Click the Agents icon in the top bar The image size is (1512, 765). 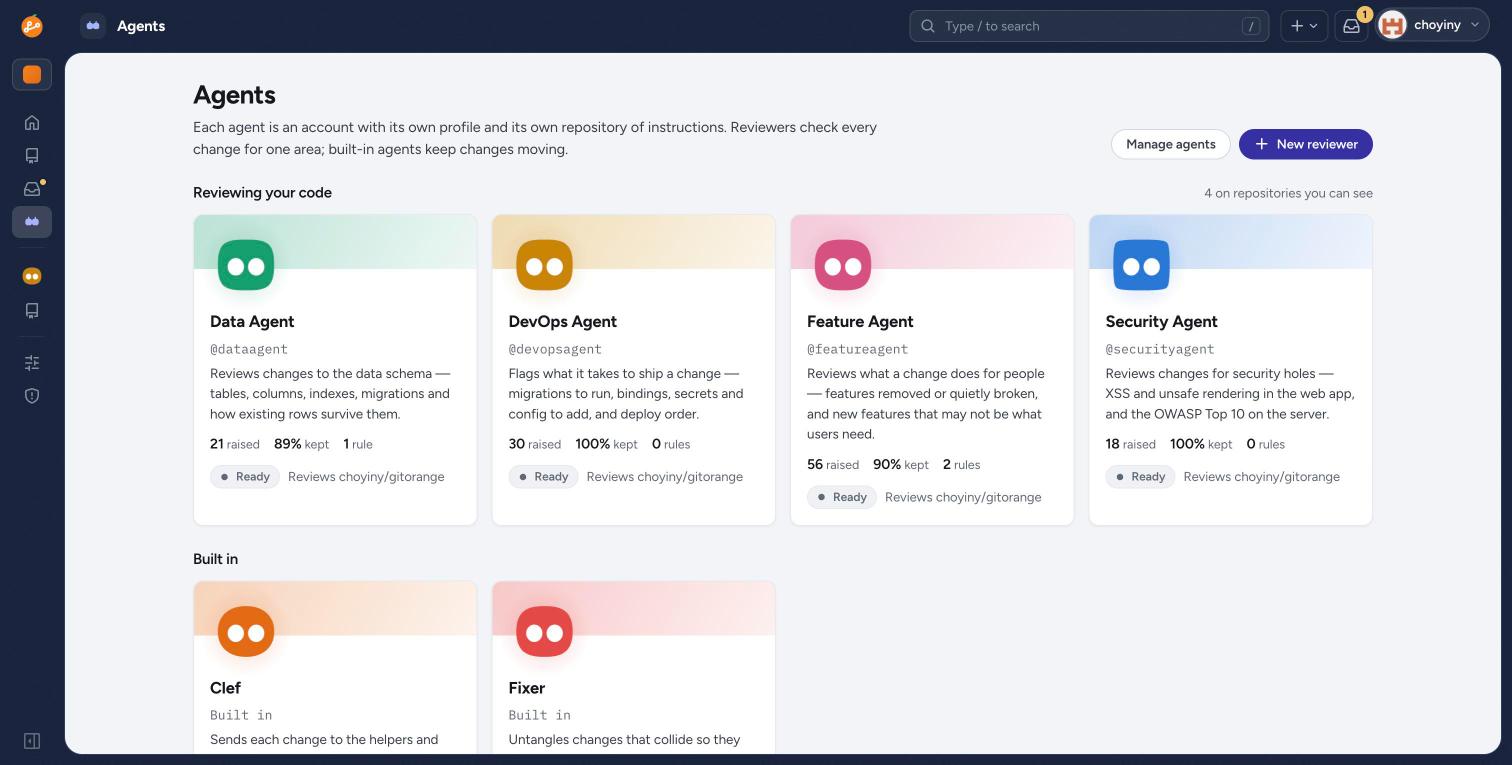[93, 26]
